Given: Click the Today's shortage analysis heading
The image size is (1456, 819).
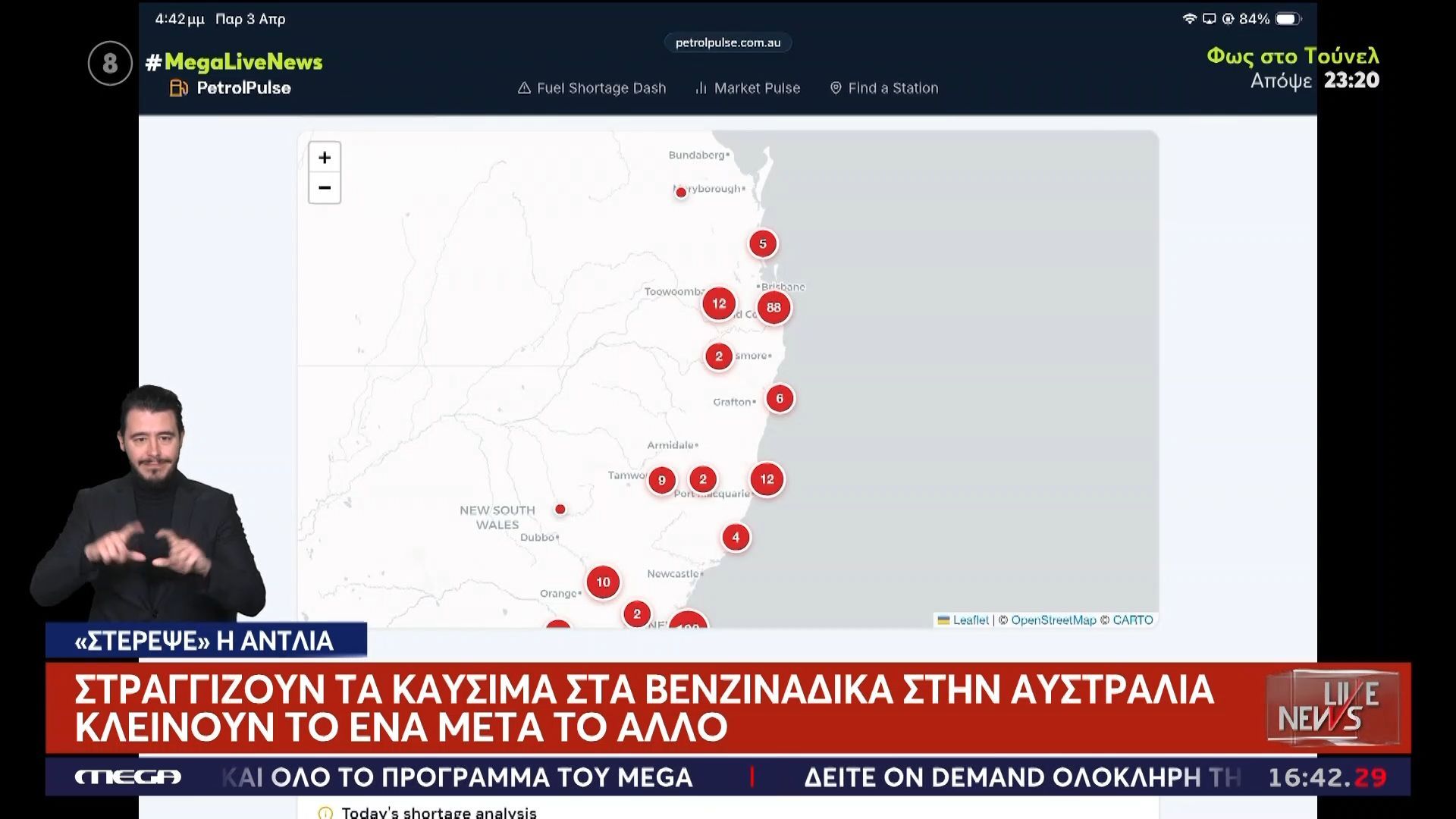Looking at the screenshot, I should (x=439, y=812).
